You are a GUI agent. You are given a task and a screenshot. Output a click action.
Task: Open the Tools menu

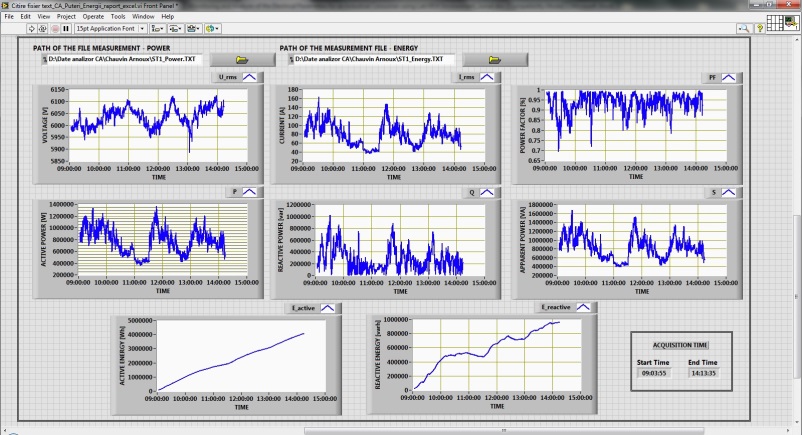click(118, 17)
